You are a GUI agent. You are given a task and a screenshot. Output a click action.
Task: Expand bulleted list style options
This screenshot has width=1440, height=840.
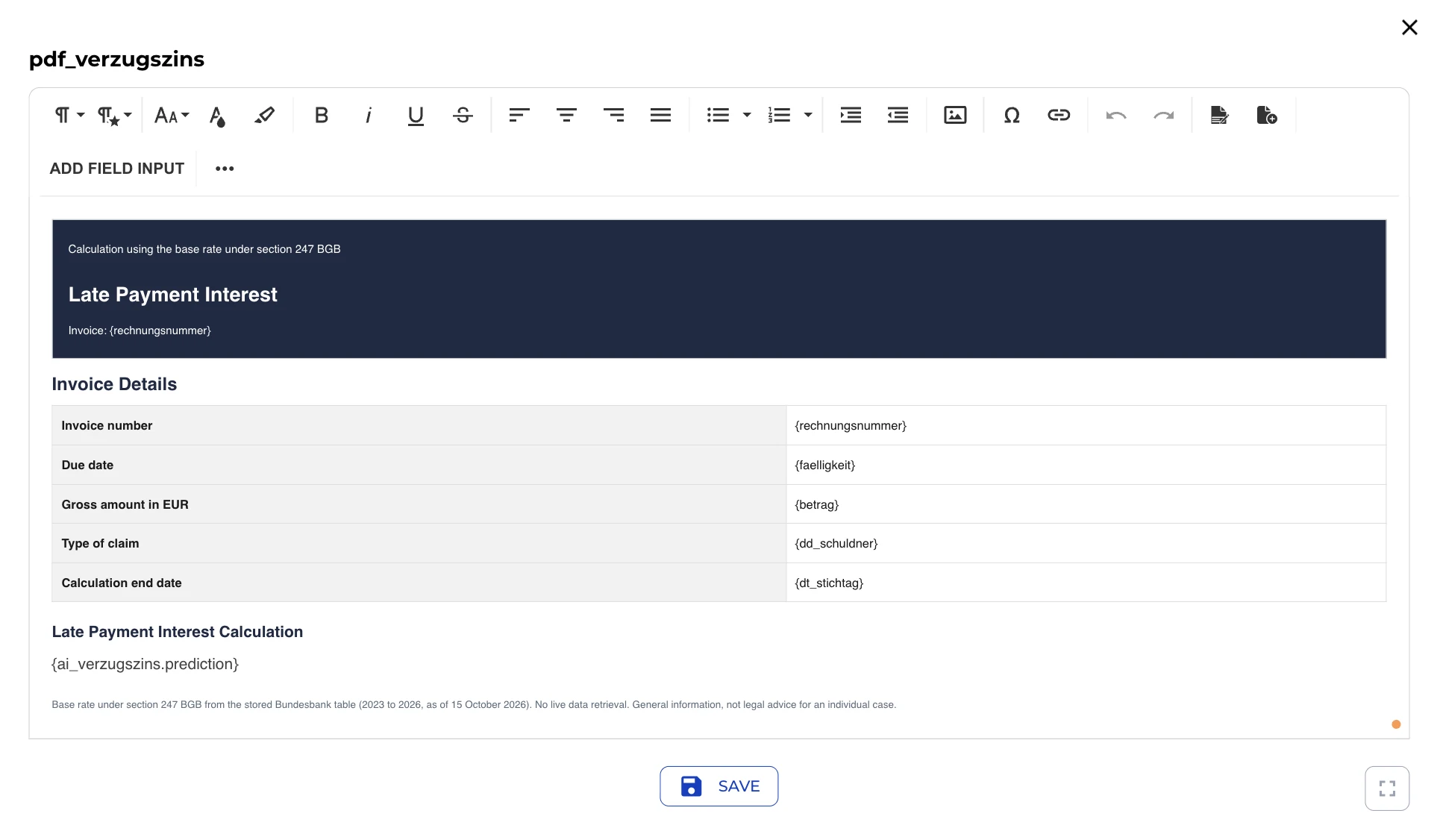(747, 115)
